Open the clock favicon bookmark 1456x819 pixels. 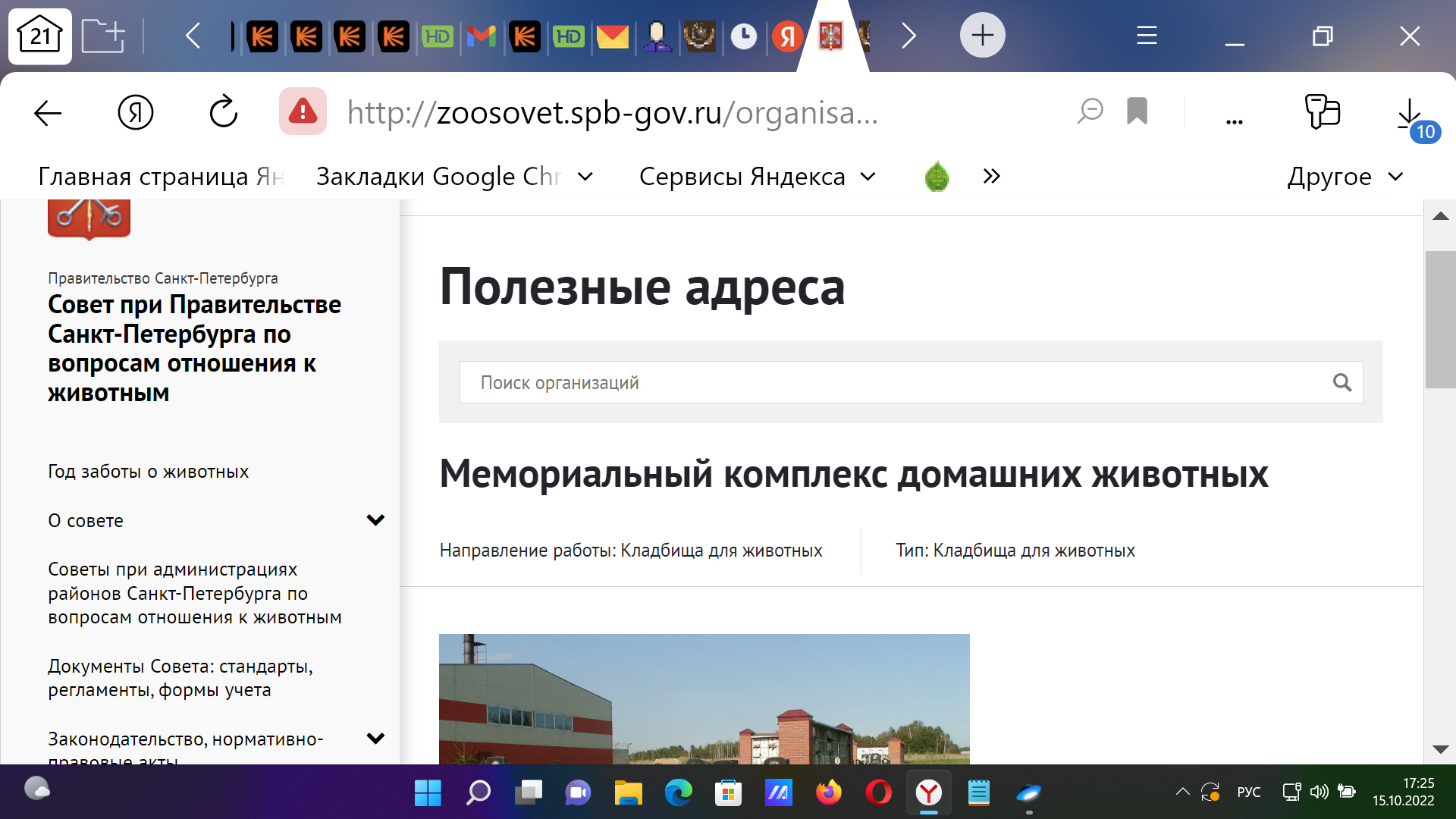tap(744, 36)
